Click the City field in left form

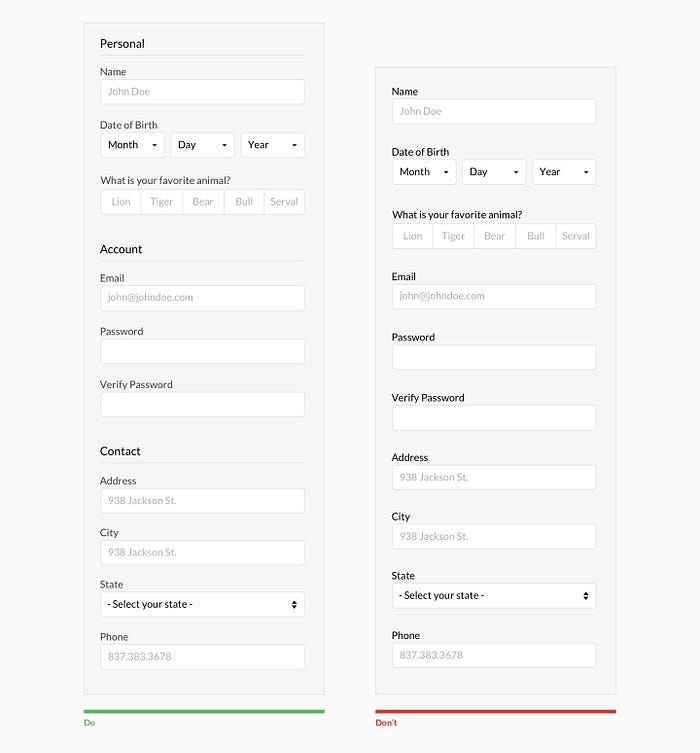pyautogui.click(x=203, y=553)
